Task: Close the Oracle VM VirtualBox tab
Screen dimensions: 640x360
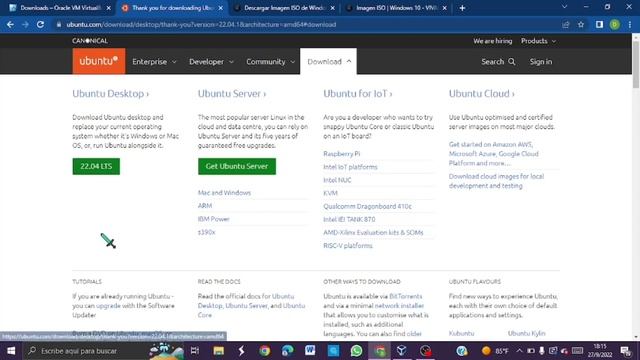Action: [x=109, y=8]
